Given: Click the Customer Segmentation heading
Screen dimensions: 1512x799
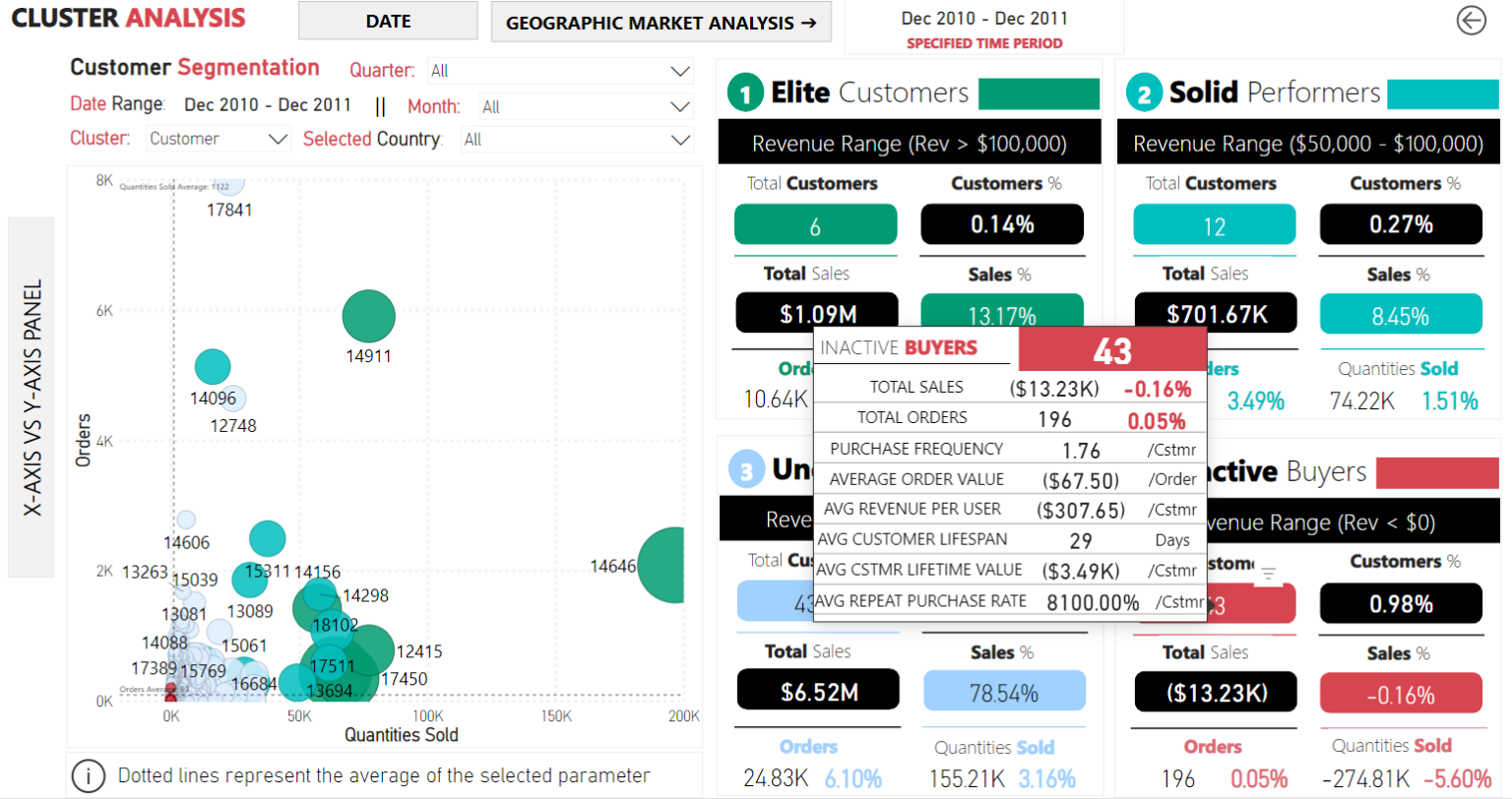Looking at the screenshot, I should [195, 68].
